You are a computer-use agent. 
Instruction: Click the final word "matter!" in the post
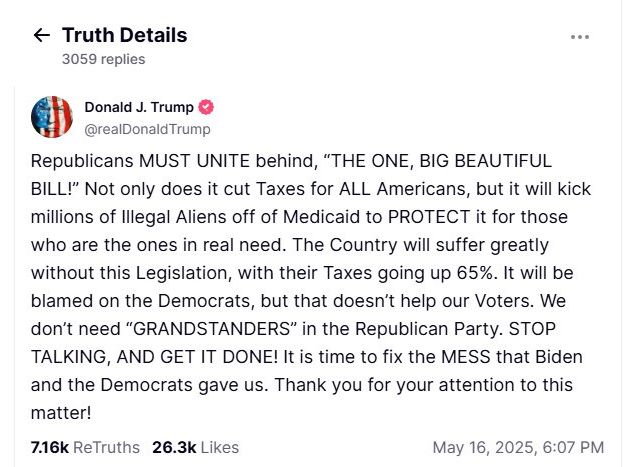click(61, 413)
